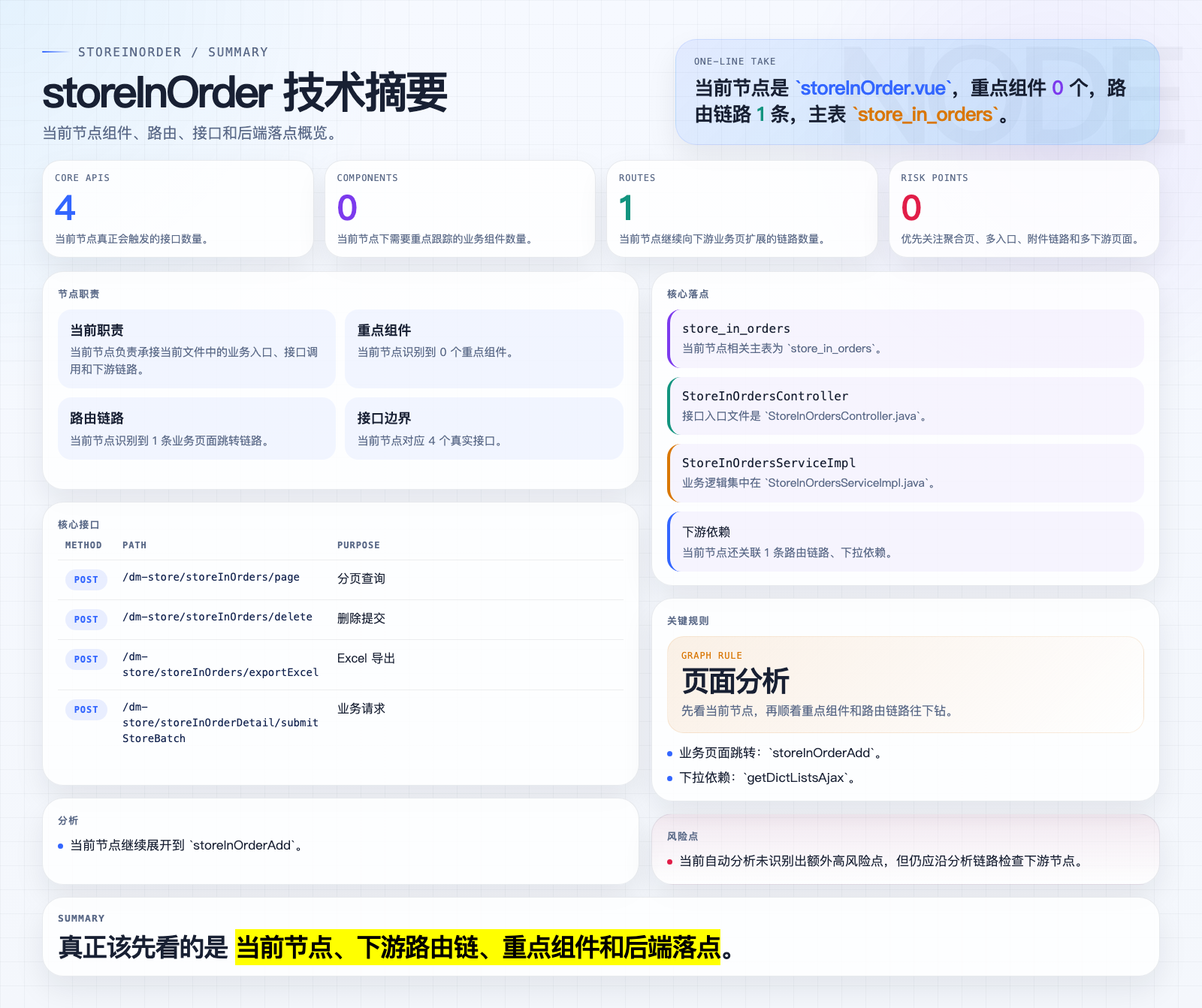Click '当前节点下需要重点跟踪的业务组件数量。' description
This screenshot has height=1008, width=1202.
pos(436,239)
